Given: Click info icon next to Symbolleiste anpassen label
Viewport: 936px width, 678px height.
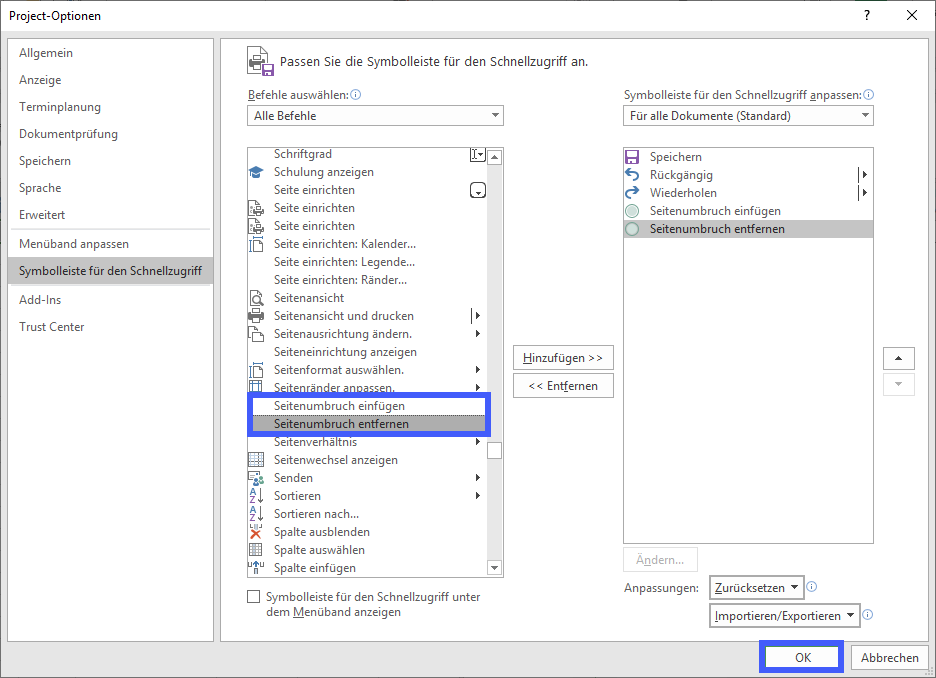Looking at the screenshot, I should (869, 94).
